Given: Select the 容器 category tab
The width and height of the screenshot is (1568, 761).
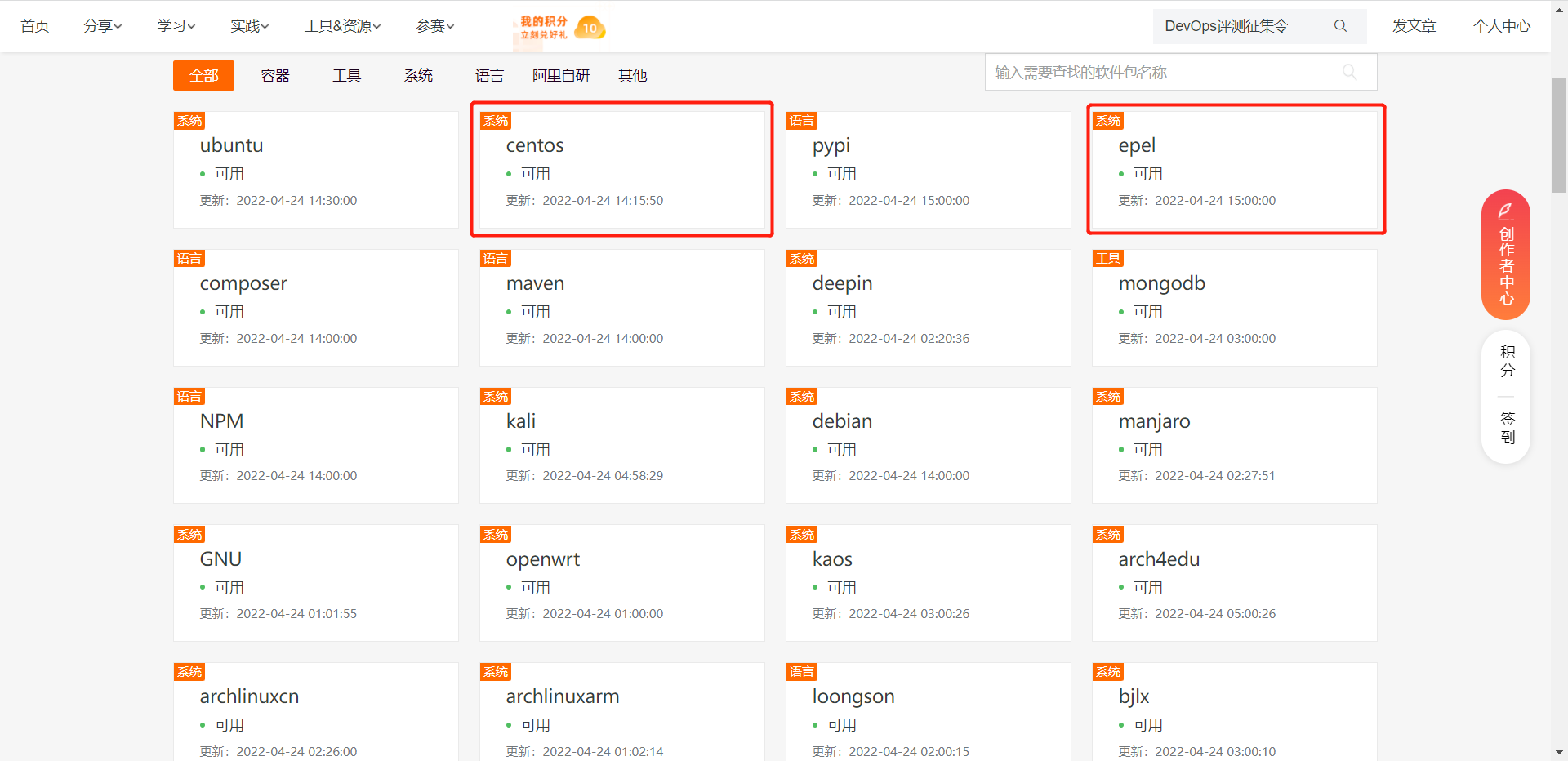Looking at the screenshot, I should click(x=275, y=76).
